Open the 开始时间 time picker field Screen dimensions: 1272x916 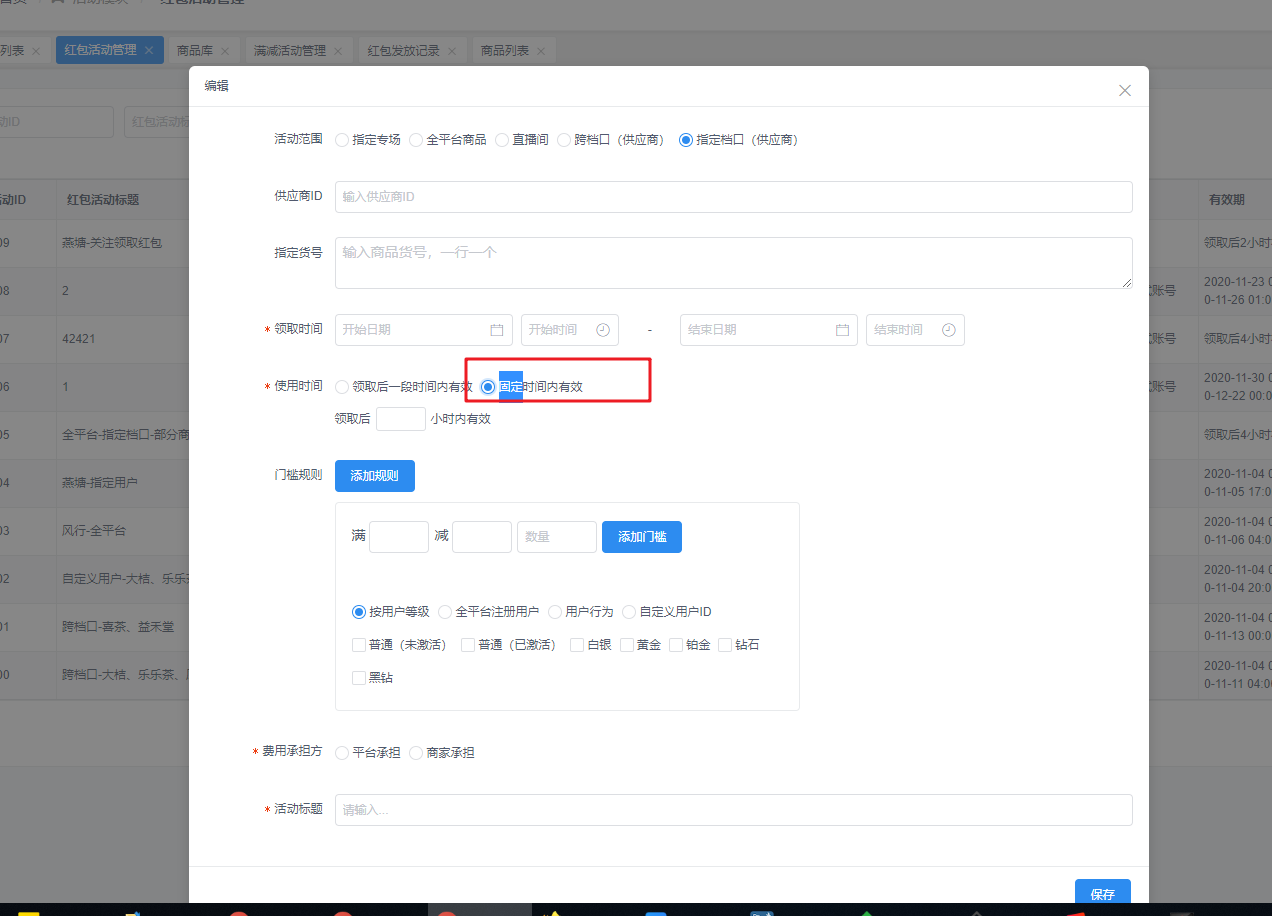[570, 330]
